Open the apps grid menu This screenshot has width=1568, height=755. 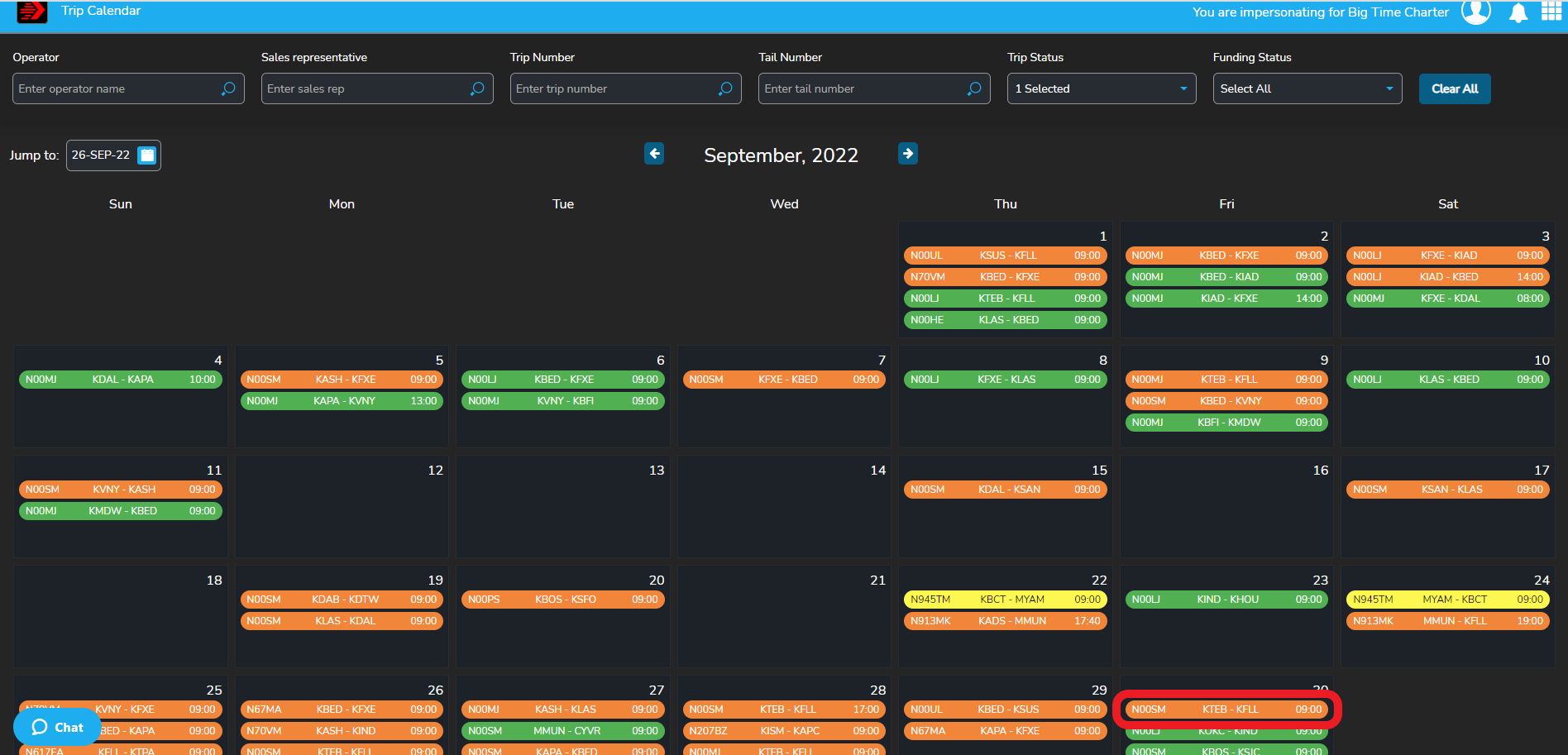pos(1551,12)
